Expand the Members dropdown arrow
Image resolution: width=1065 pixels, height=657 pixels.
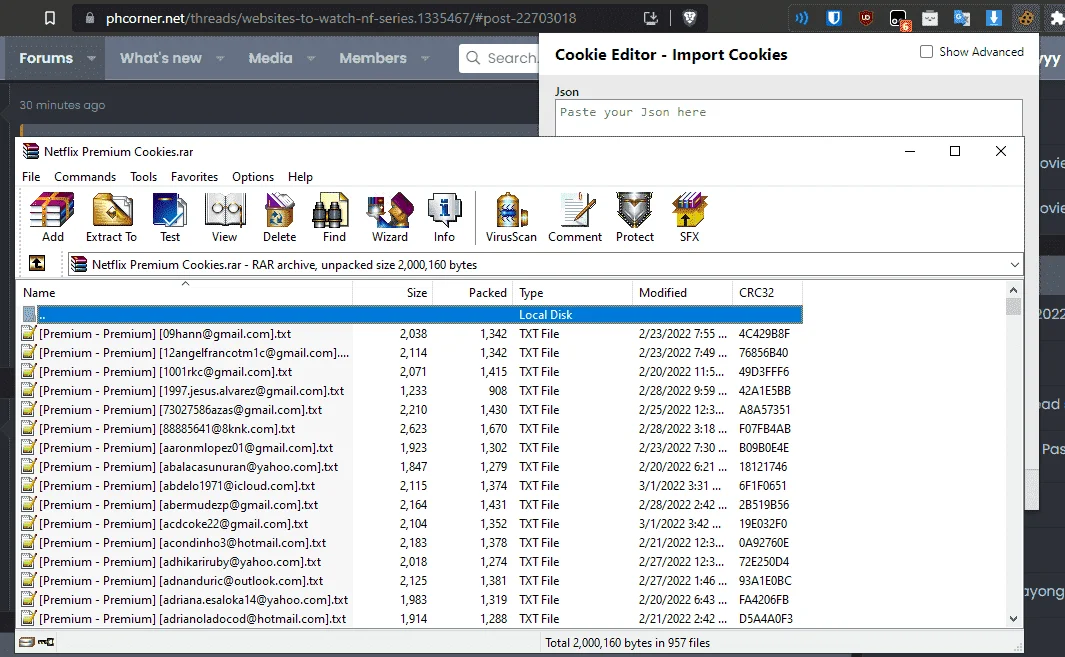click(x=425, y=58)
